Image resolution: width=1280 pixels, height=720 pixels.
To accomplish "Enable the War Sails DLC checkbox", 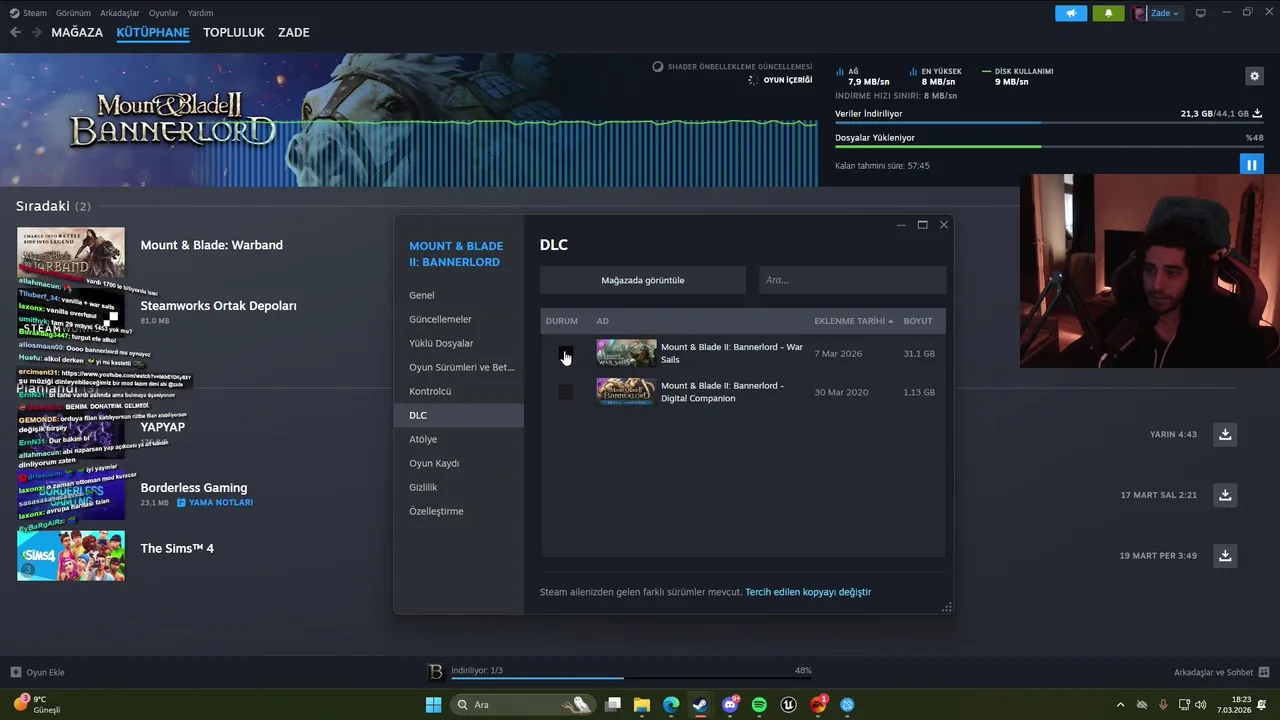I will 566,353.
